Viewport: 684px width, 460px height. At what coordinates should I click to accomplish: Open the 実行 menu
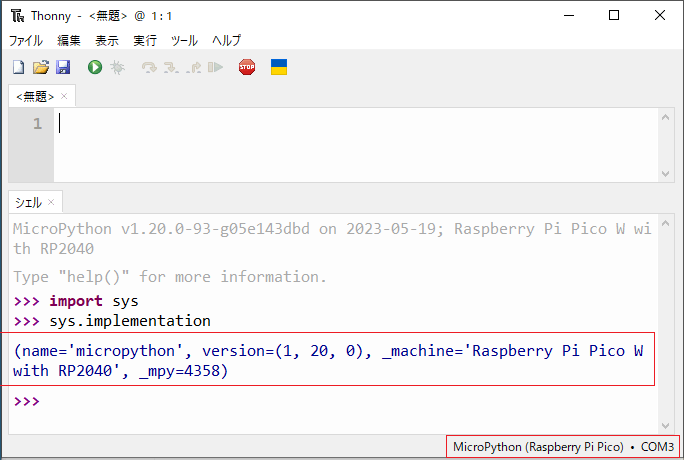(x=145, y=41)
